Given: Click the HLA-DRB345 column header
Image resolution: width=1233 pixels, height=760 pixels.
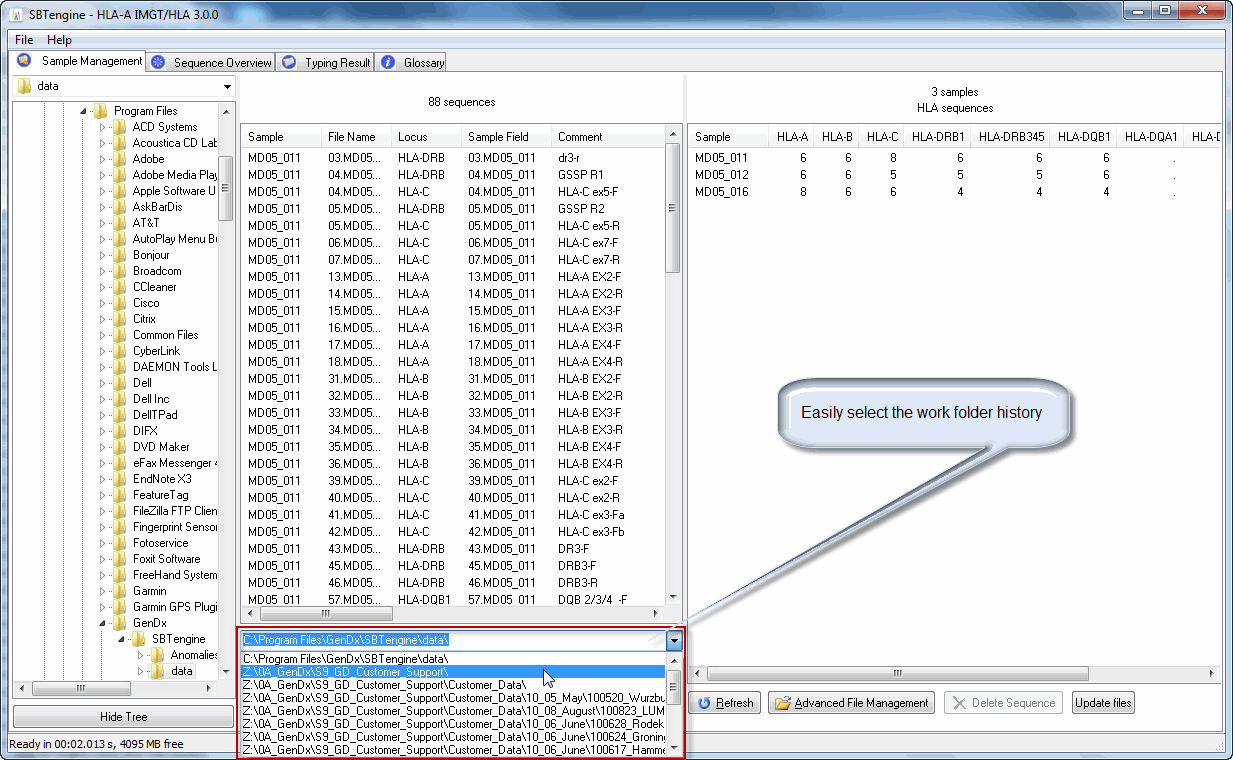Looking at the screenshot, I should click(1011, 137).
